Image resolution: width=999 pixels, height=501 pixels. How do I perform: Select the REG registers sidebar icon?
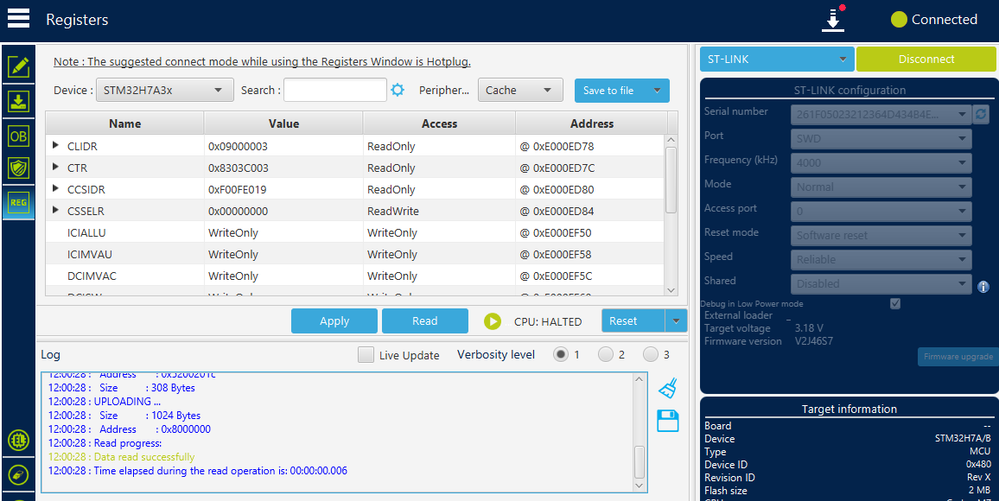(x=18, y=203)
